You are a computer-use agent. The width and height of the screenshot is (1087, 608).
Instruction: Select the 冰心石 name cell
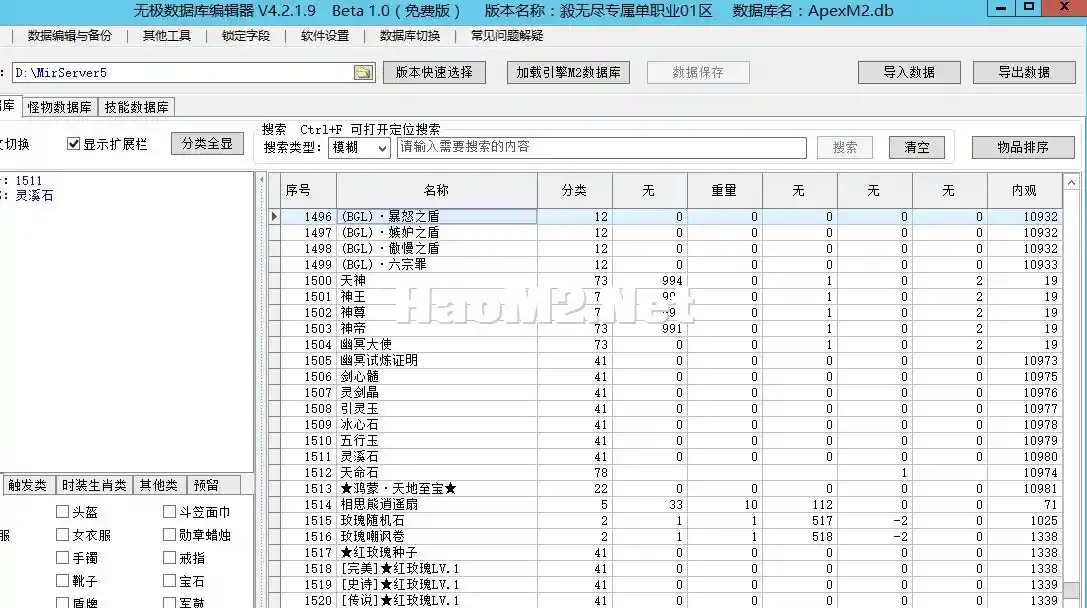click(437, 424)
